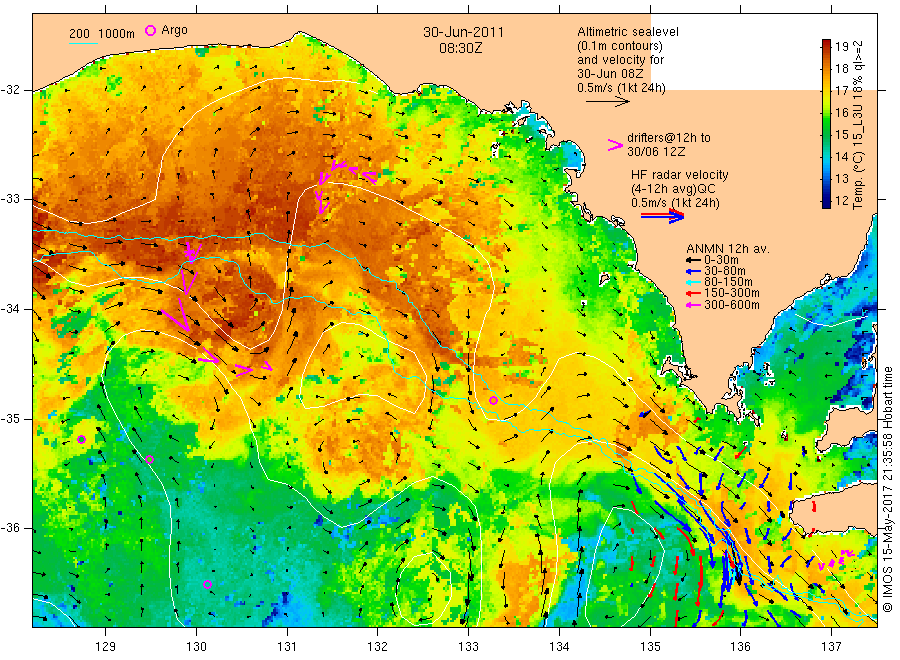Click the 16 tick label on color bar
This screenshot has height=660, width=900.
(x=841, y=112)
